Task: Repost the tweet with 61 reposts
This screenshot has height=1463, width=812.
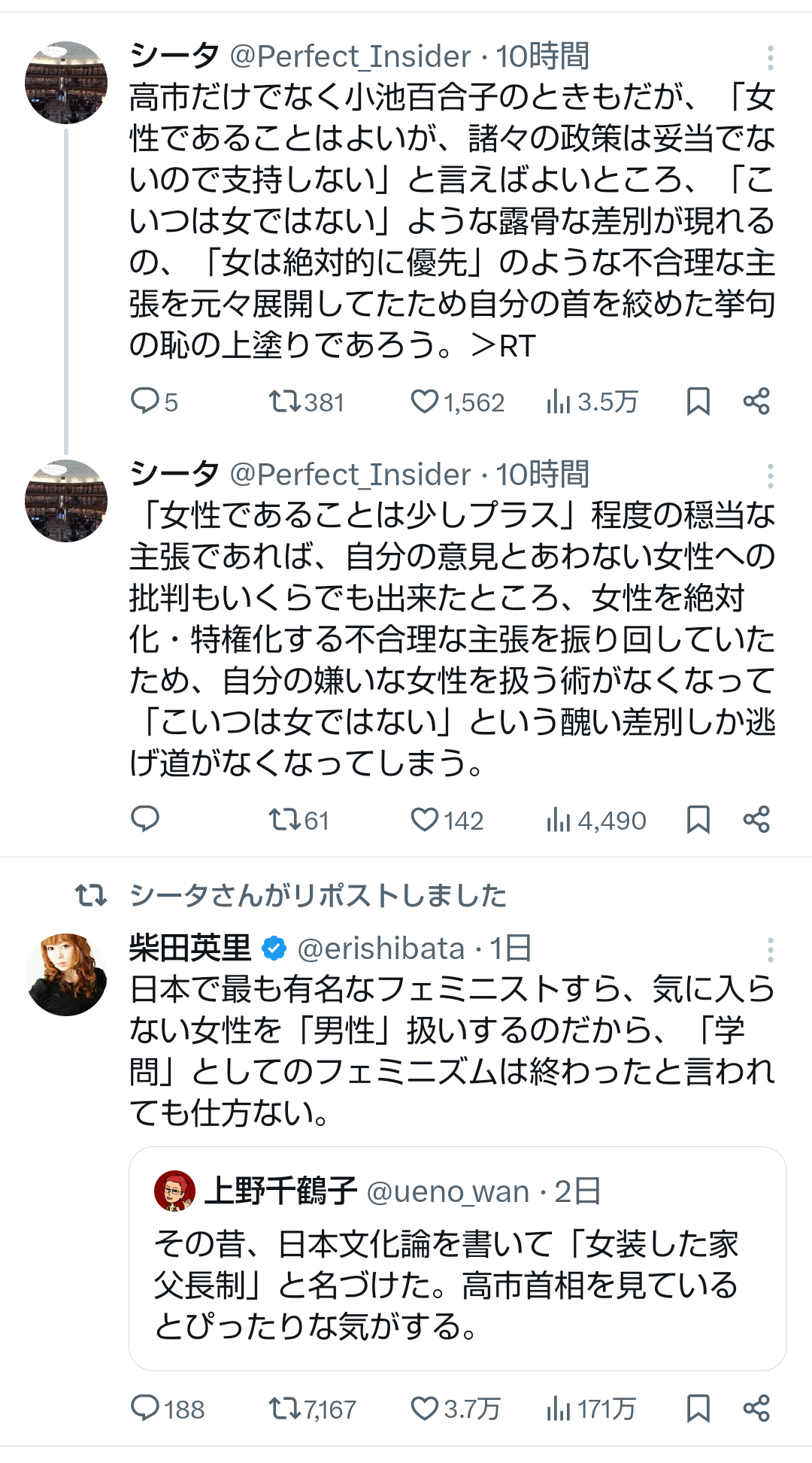Action: click(285, 819)
